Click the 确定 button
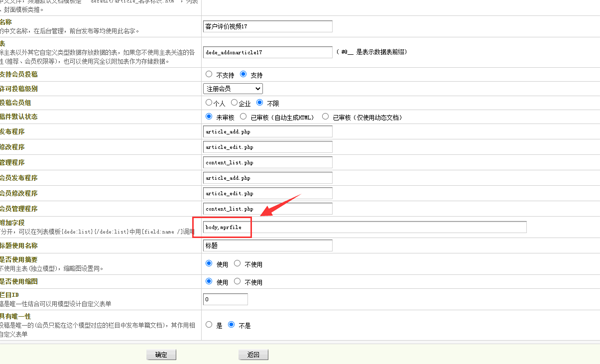Image resolution: width=600 pixels, height=364 pixels. tap(161, 355)
